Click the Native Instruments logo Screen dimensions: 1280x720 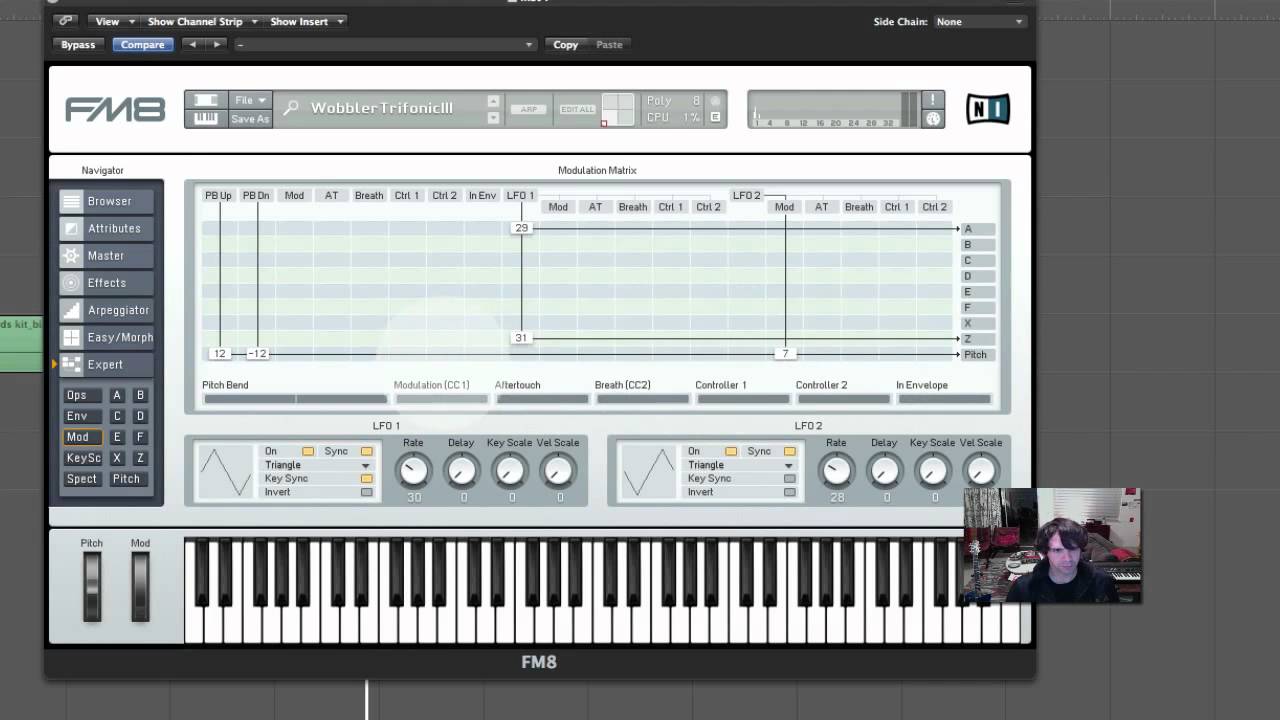click(x=988, y=109)
